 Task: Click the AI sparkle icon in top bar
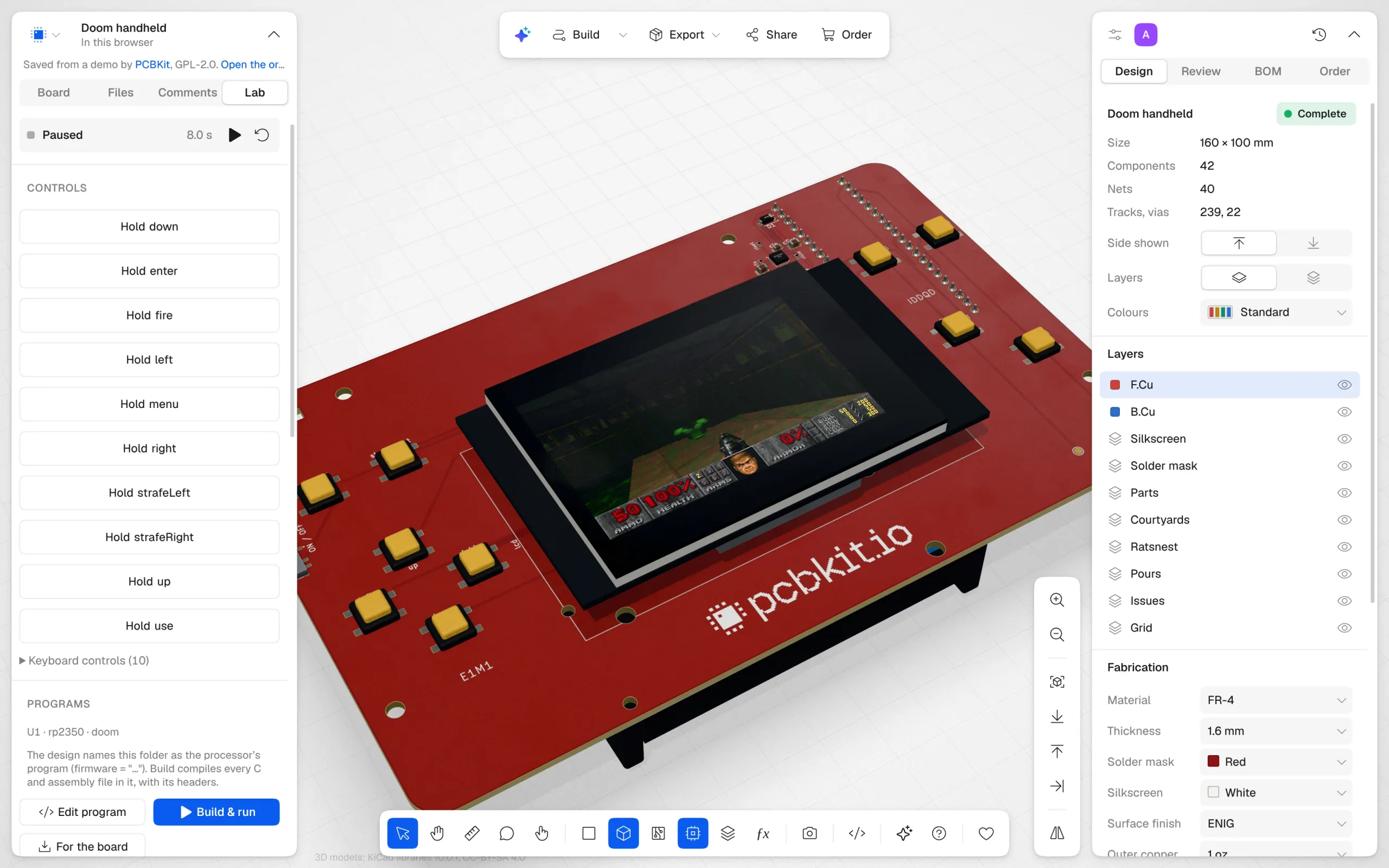click(x=522, y=34)
